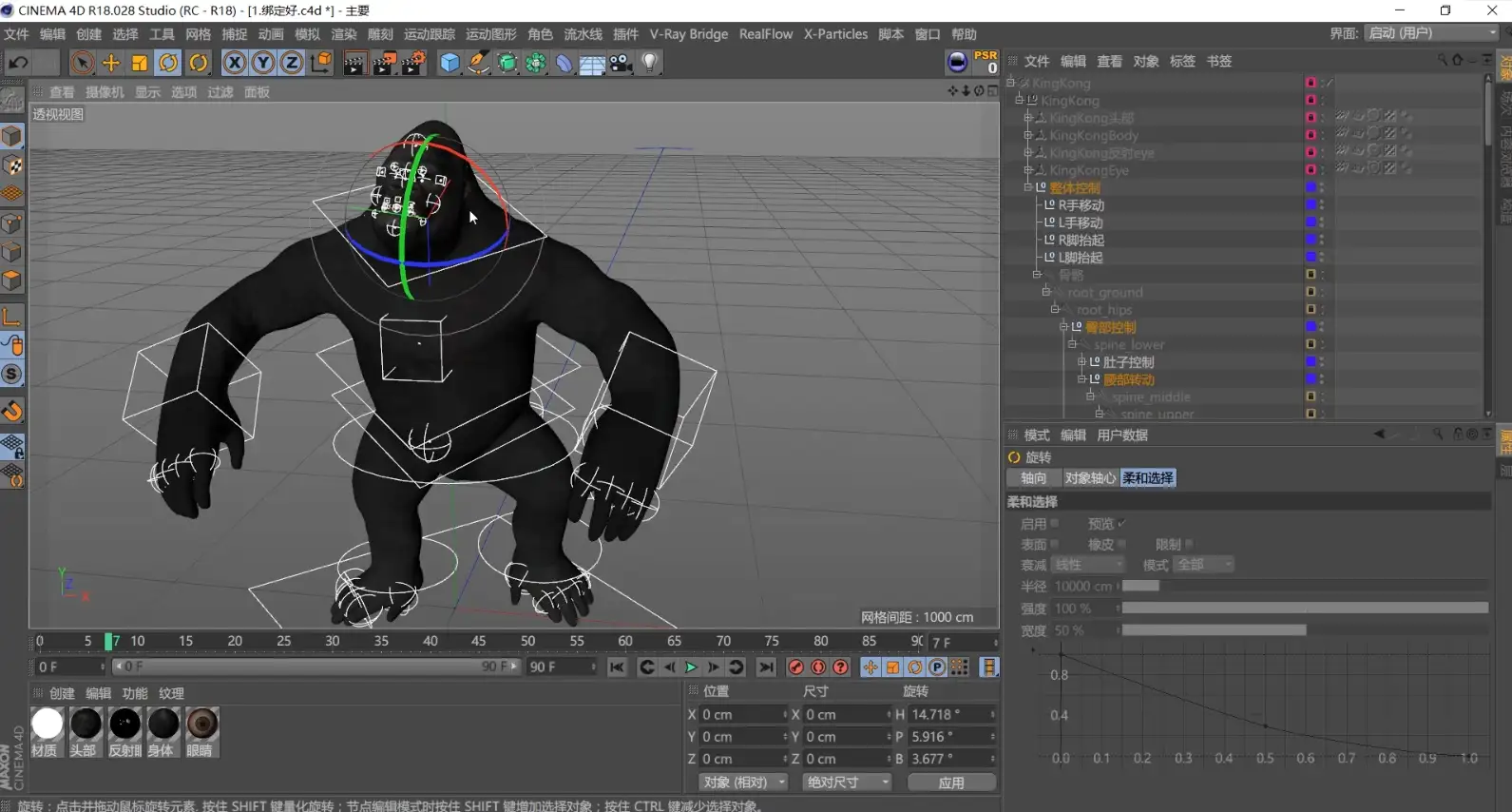The height and width of the screenshot is (812, 1512).
Task: Open the spline pen tool icon
Action: coord(479,63)
